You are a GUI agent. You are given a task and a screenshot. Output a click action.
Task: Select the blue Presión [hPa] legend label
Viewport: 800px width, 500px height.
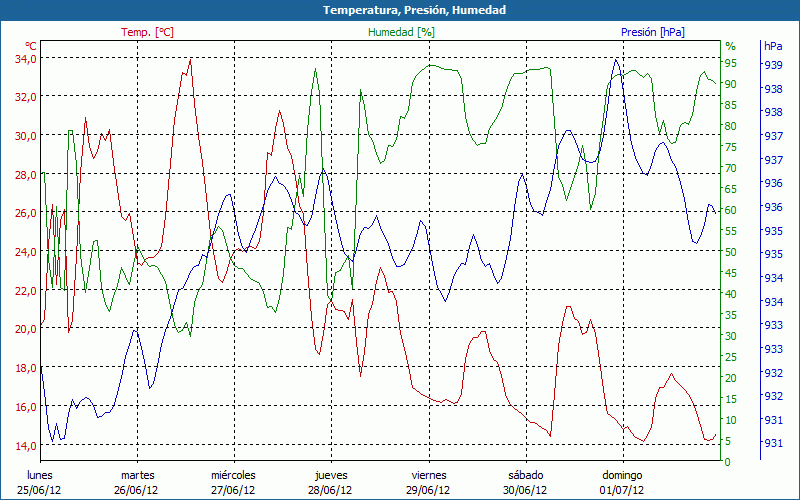coord(652,32)
